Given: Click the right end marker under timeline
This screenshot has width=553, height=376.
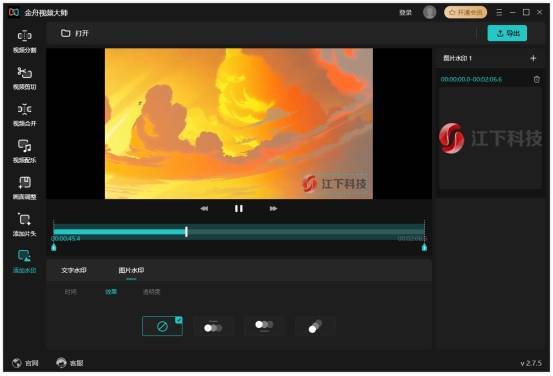Looking at the screenshot, I should point(424,247).
